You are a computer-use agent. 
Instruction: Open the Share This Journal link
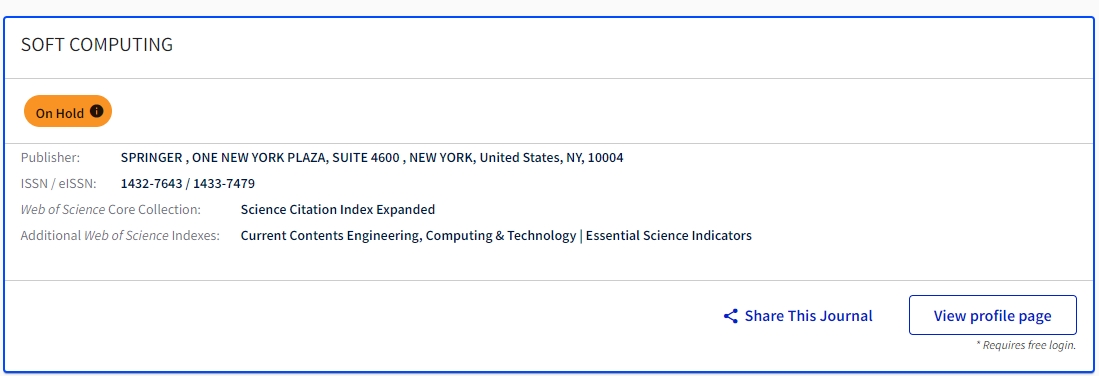pyautogui.click(x=798, y=316)
